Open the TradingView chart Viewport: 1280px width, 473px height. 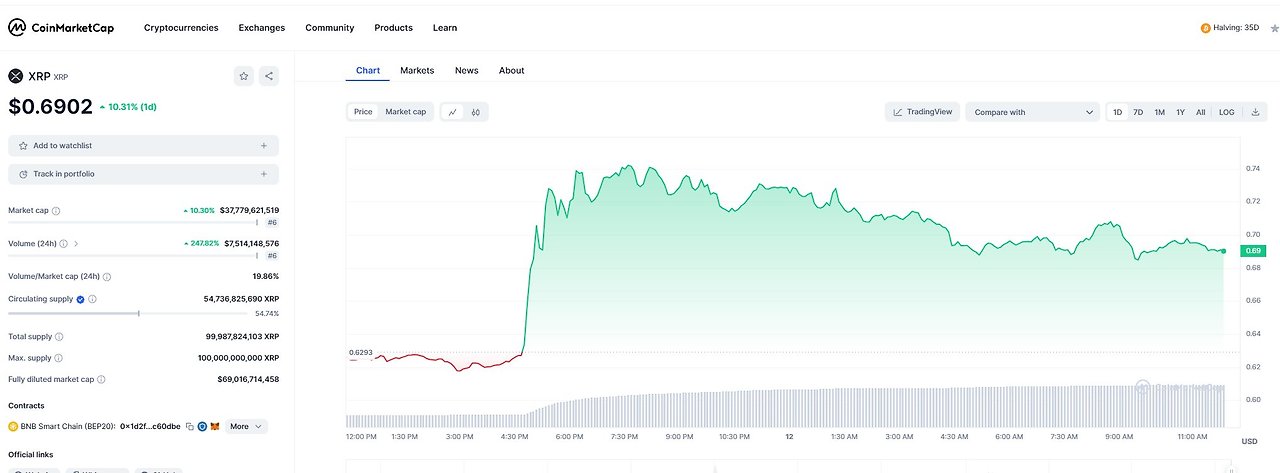click(x=923, y=112)
